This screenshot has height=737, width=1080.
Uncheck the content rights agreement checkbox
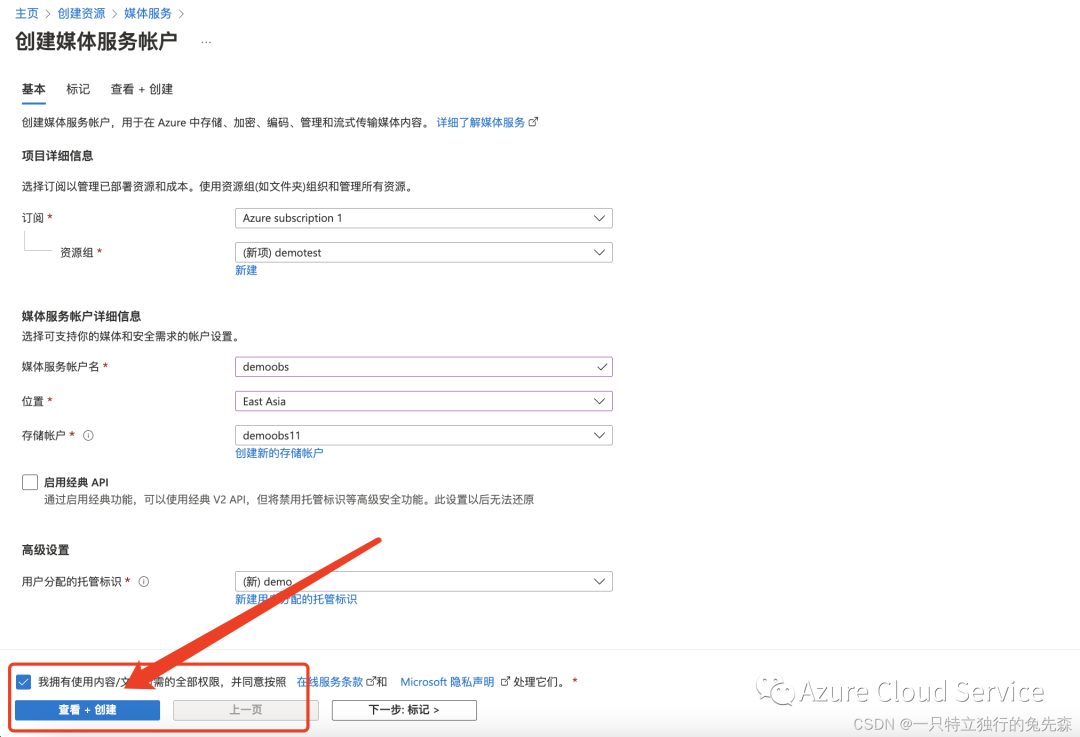tap(23, 682)
